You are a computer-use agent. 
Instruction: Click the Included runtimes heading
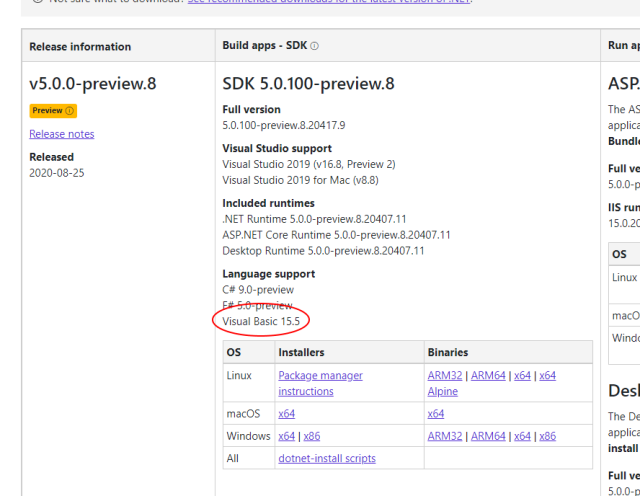click(268, 203)
